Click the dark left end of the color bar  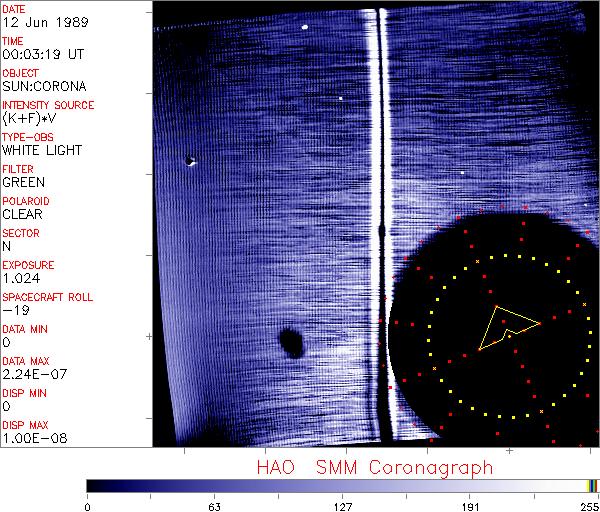pyautogui.click(x=95, y=485)
